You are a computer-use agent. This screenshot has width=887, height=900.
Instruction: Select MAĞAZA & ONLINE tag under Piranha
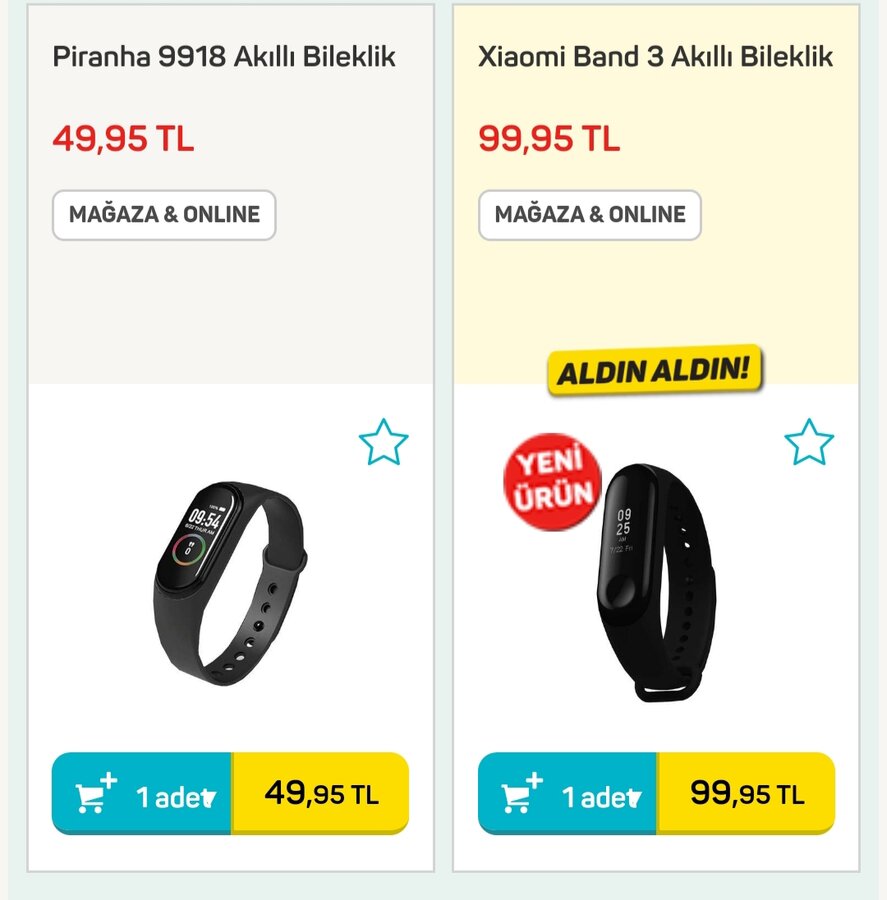tap(164, 215)
